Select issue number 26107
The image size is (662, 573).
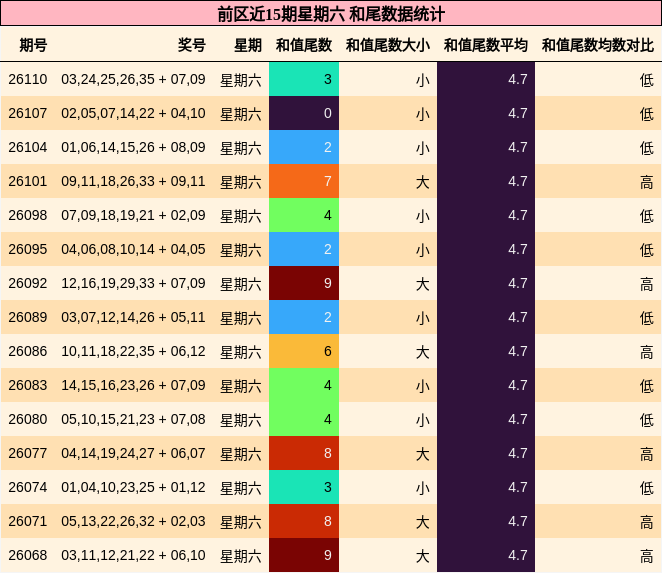[x=28, y=113]
